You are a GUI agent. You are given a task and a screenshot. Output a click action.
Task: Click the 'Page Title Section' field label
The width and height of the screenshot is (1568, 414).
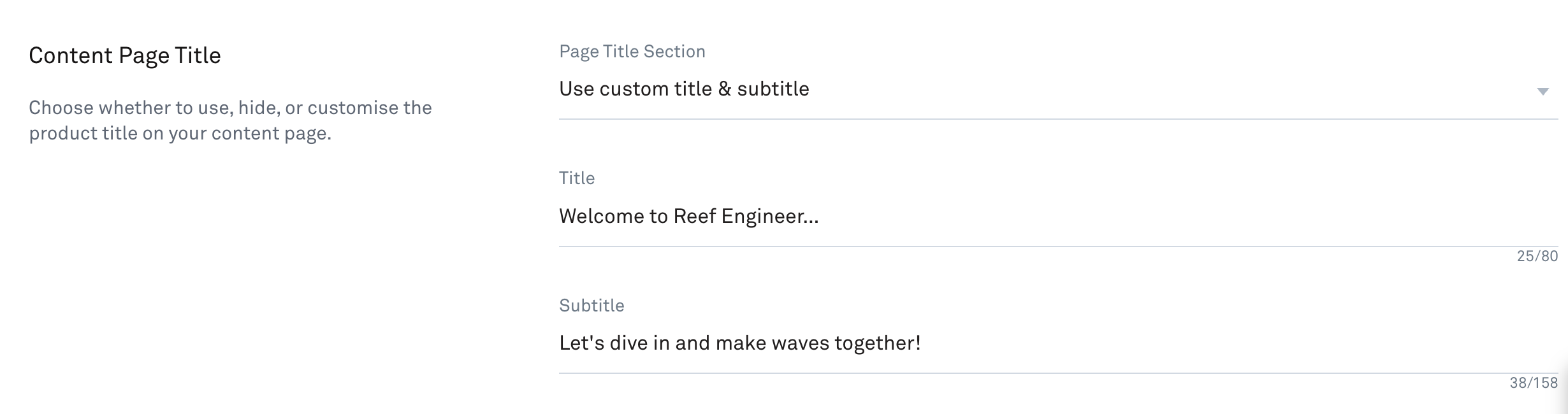632,52
